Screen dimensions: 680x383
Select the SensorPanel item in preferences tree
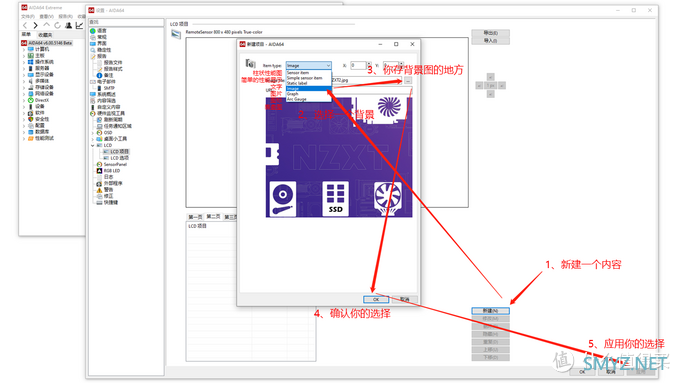[115, 164]
